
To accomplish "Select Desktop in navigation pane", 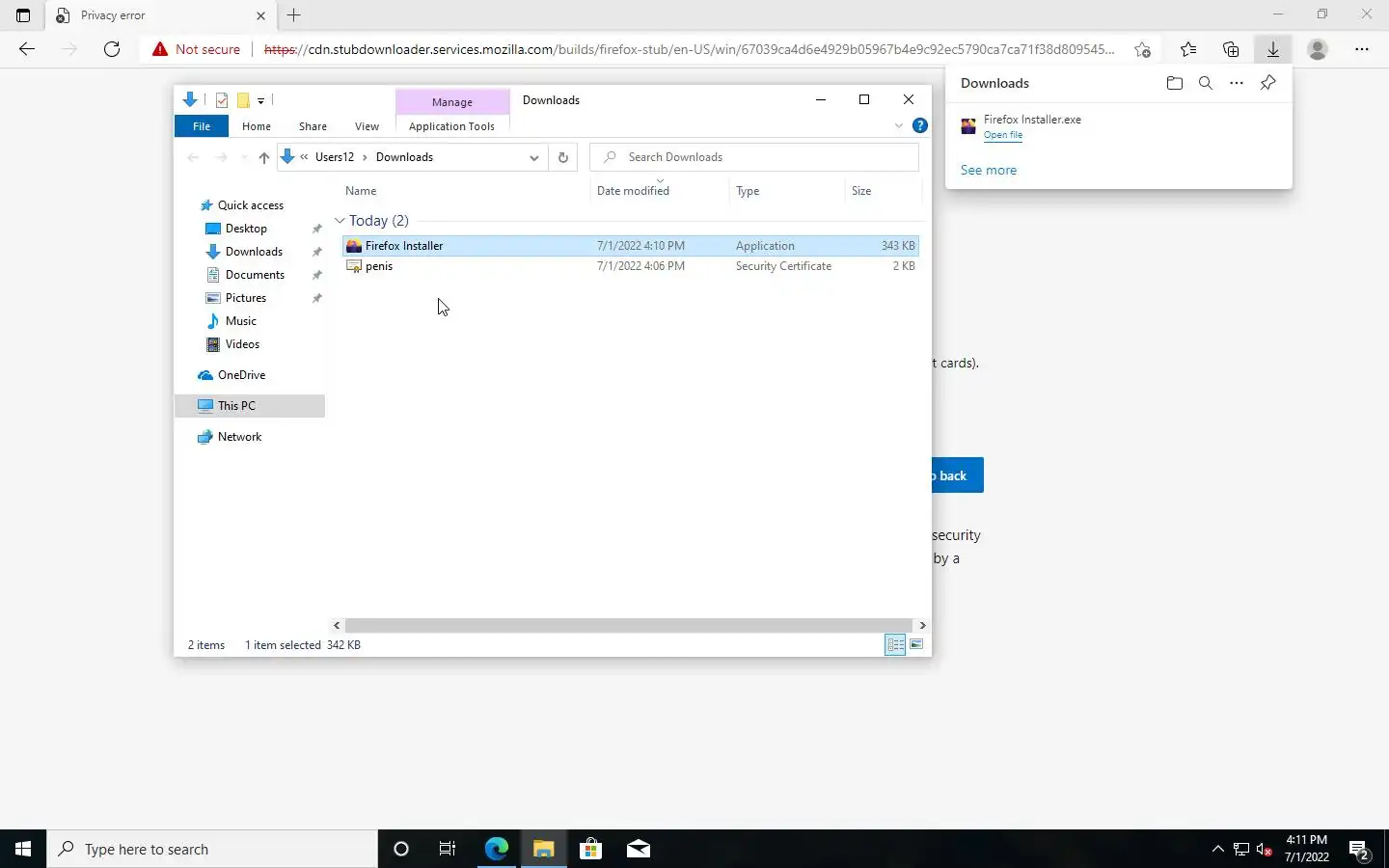I will click(x=246, y=229).
